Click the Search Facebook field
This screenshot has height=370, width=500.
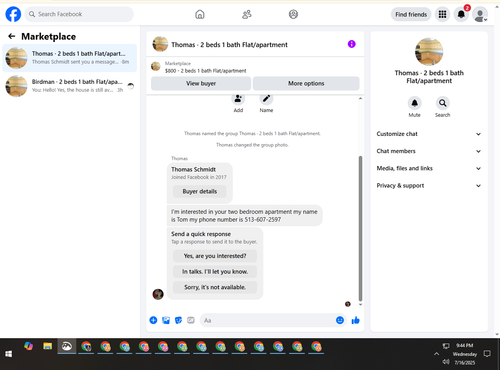pos(79,14)
